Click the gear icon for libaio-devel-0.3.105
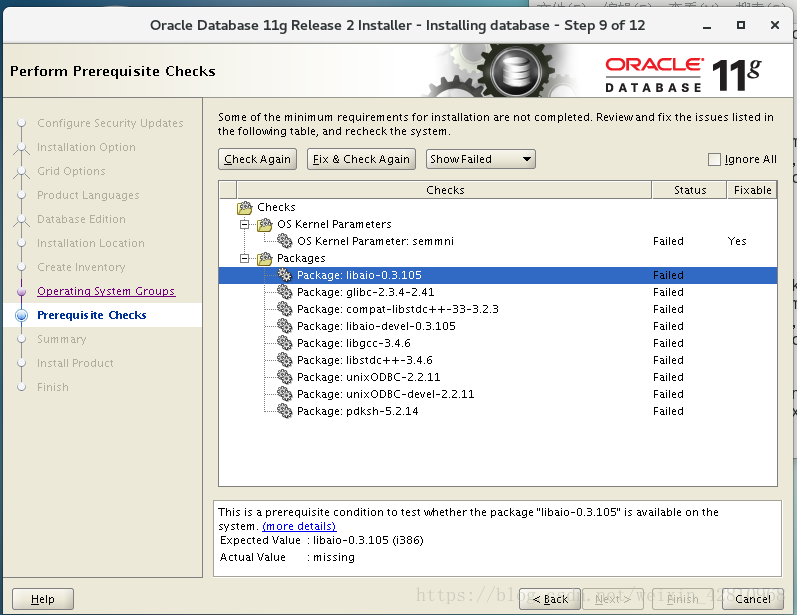This screenshot has height=615, width=797. click(285, 326)
